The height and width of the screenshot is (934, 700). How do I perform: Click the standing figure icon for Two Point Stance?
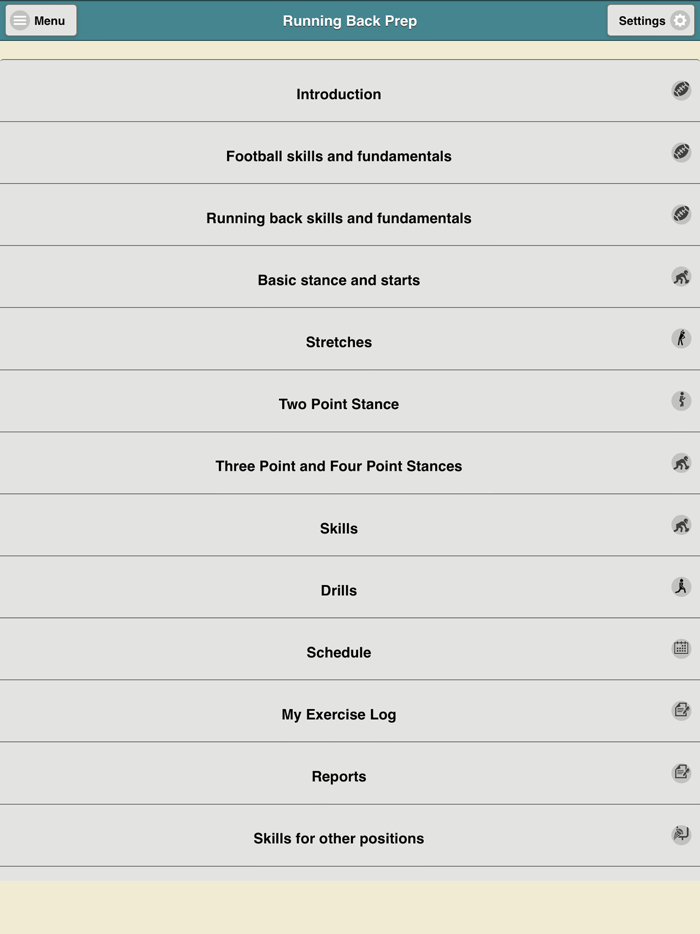681,401
